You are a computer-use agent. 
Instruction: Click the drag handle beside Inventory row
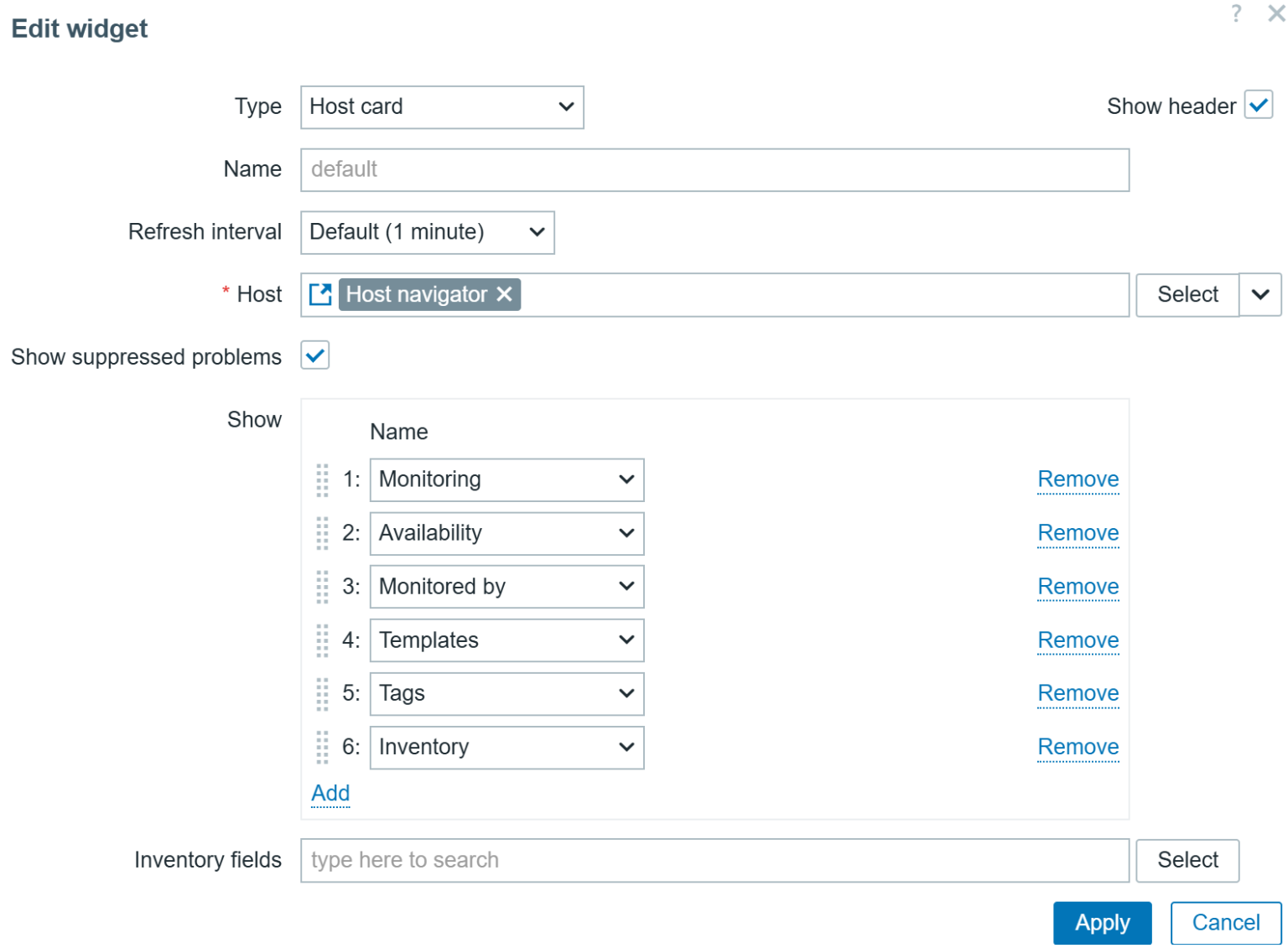[322, 748]
